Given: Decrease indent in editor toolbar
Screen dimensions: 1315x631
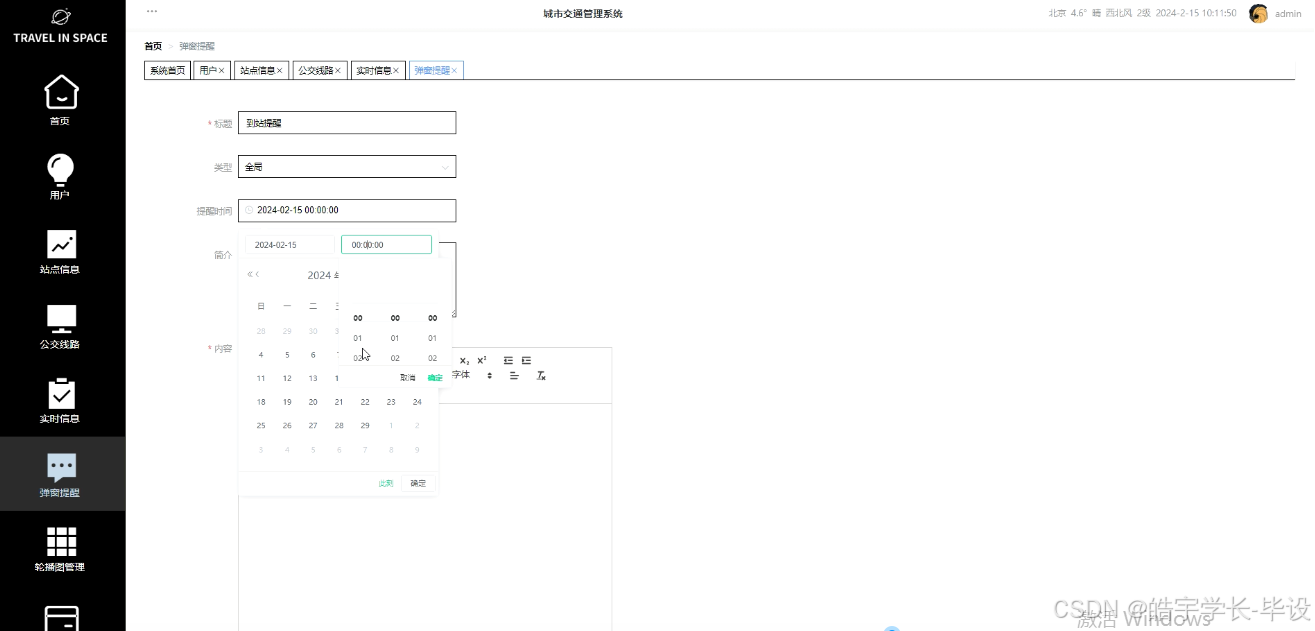Looking at the screenshot, I should [508, 360].
